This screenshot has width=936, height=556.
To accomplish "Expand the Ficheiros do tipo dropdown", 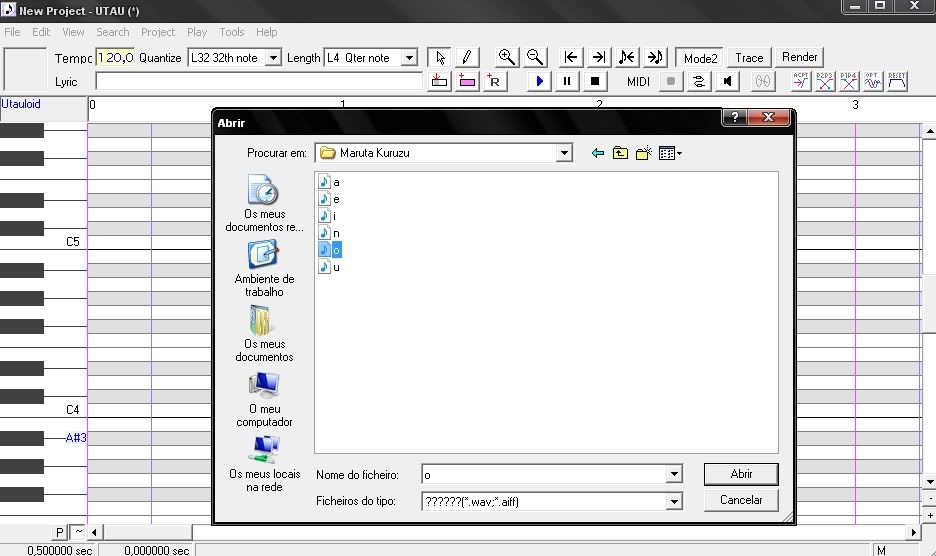I will tap(674, 501).
